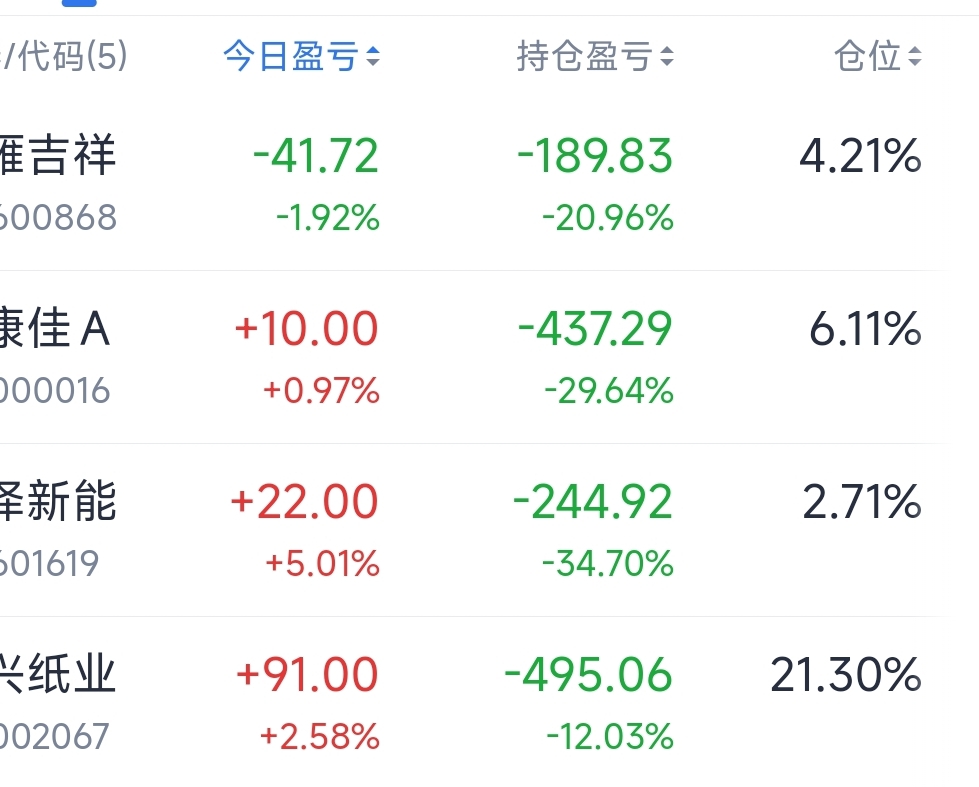Screen dimensions: 979x787
Task: Sort by 仓位 column header
Action: (868, 57)
